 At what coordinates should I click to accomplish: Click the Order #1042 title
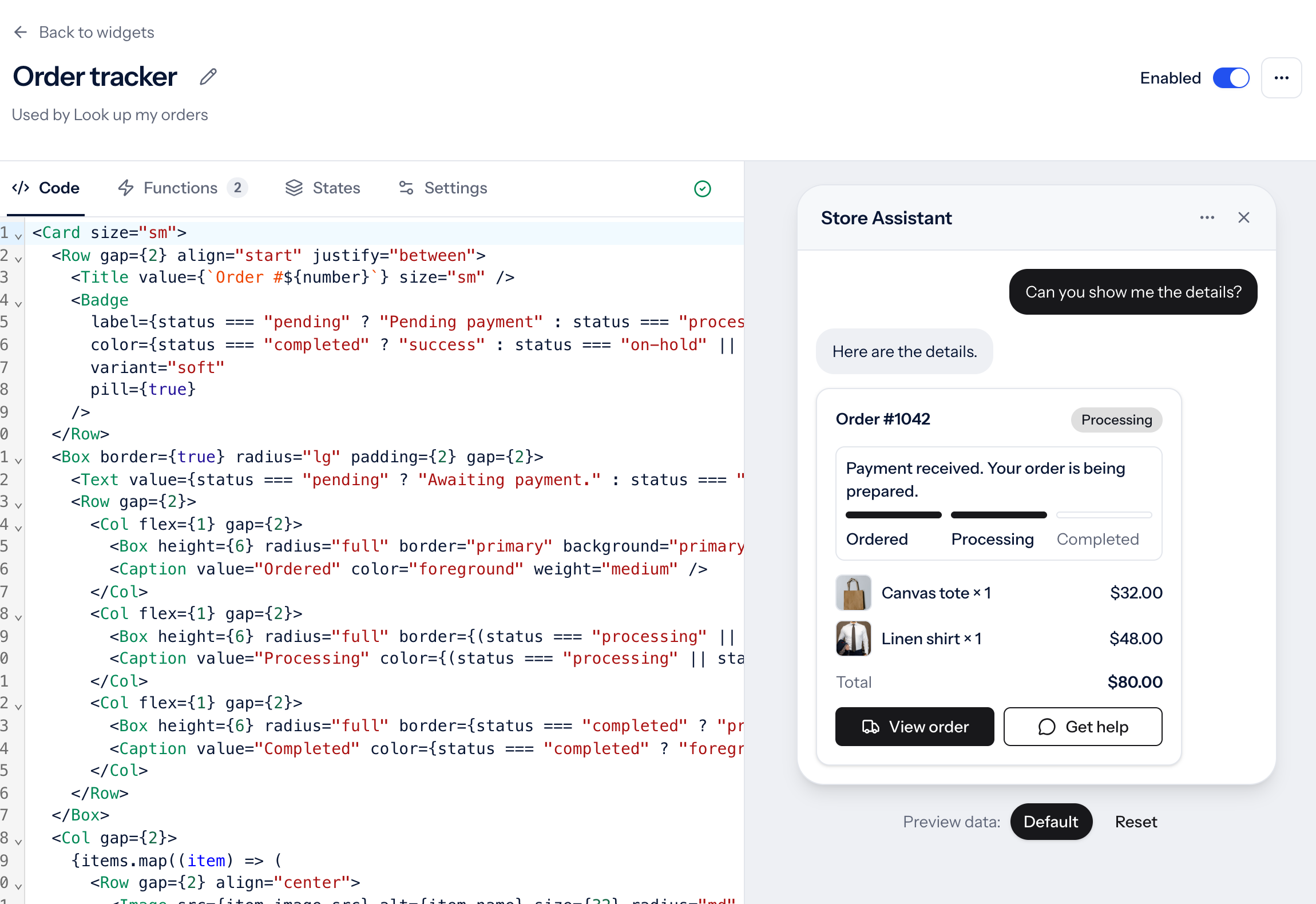point(883,419)
